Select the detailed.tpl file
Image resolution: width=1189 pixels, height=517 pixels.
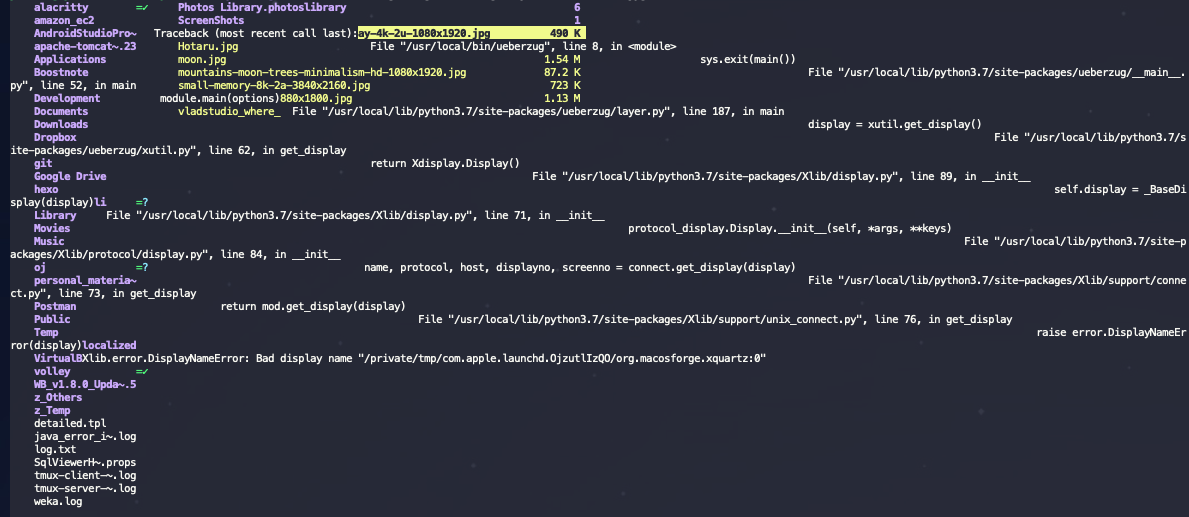pos(71,424)
